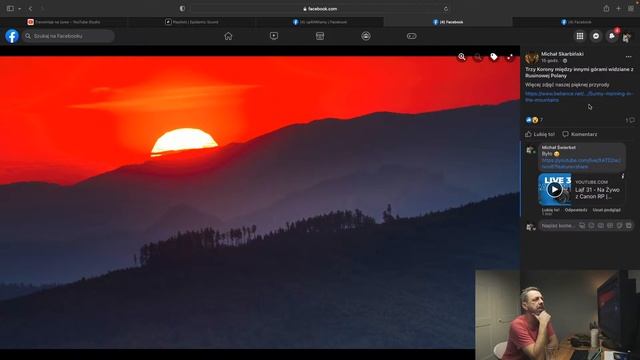The height and width of the screenshot is (360, 640).
Task: Open the Facebook menu grid icon
Action: point(580,36)
